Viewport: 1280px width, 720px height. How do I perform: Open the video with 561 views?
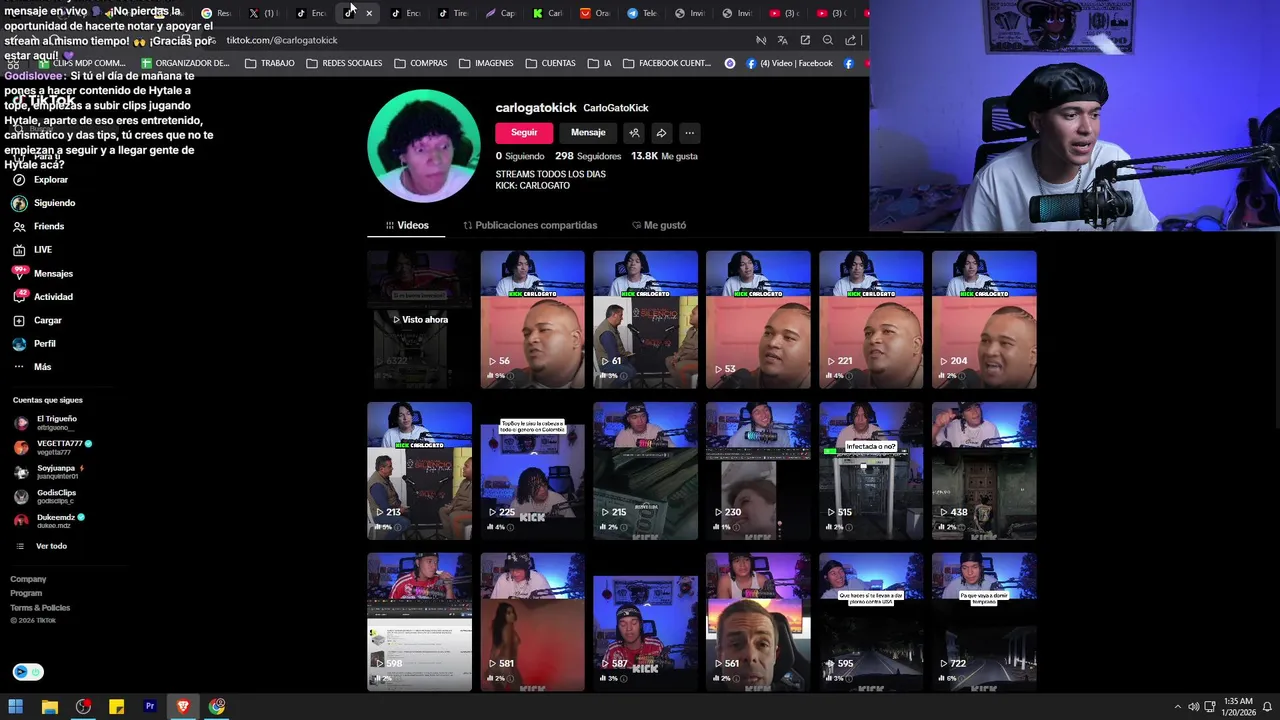point(758,622)
